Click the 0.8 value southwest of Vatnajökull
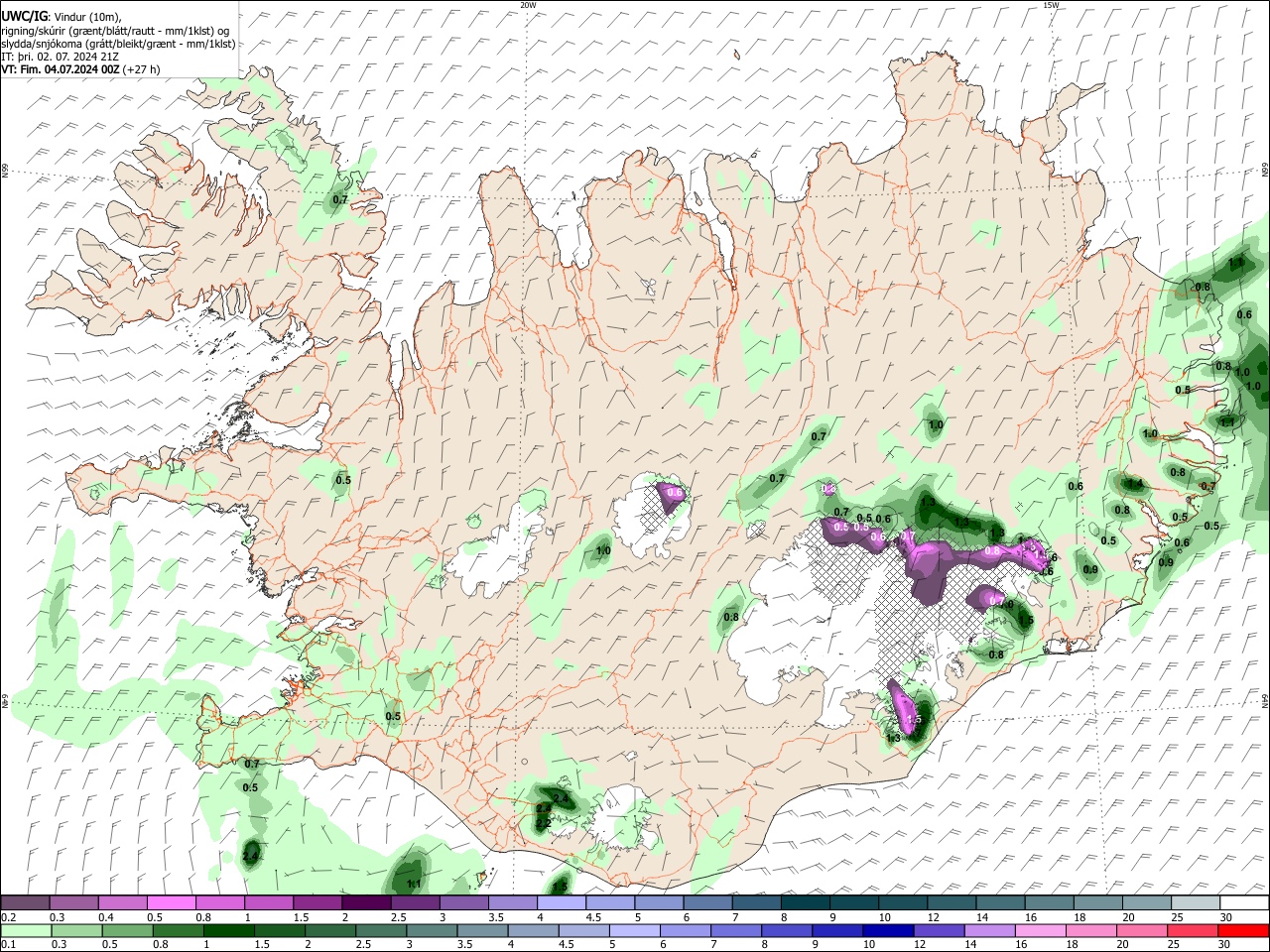Image resolution: width=1270 pixels, height=952 pixels. (x=731, y=617)
